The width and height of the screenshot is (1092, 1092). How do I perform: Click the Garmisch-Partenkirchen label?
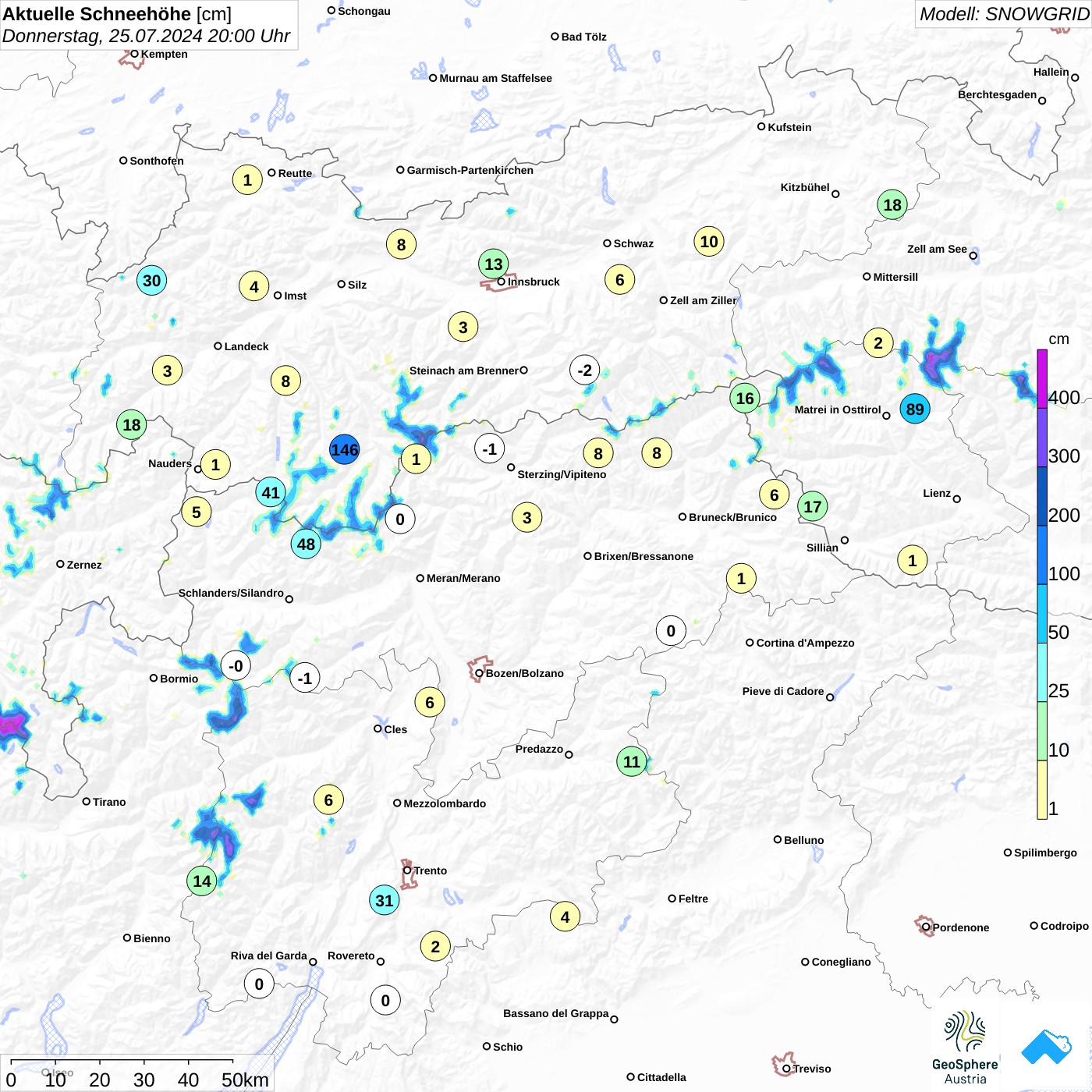click(x=470, y=170)
